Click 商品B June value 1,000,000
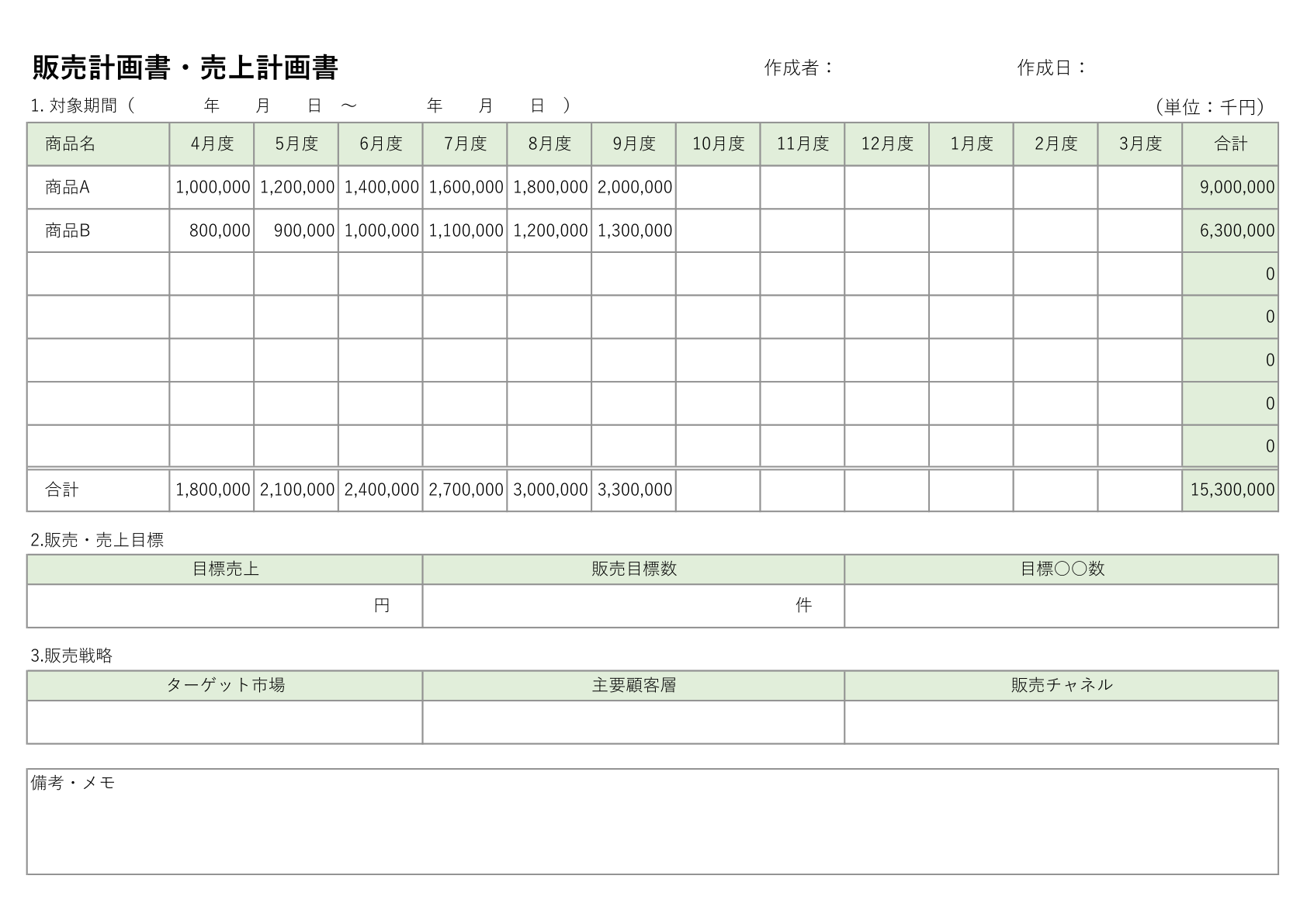This screenshot has width=1307, height=924. coord(382,231)
